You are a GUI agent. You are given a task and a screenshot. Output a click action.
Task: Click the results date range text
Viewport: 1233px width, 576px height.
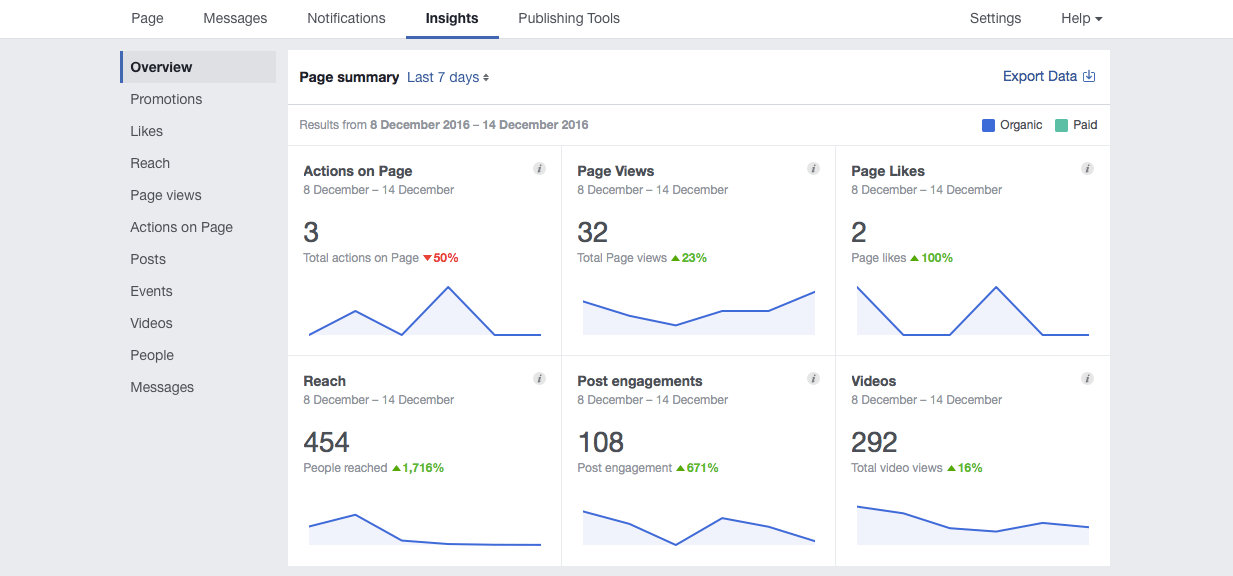point(444,125)
